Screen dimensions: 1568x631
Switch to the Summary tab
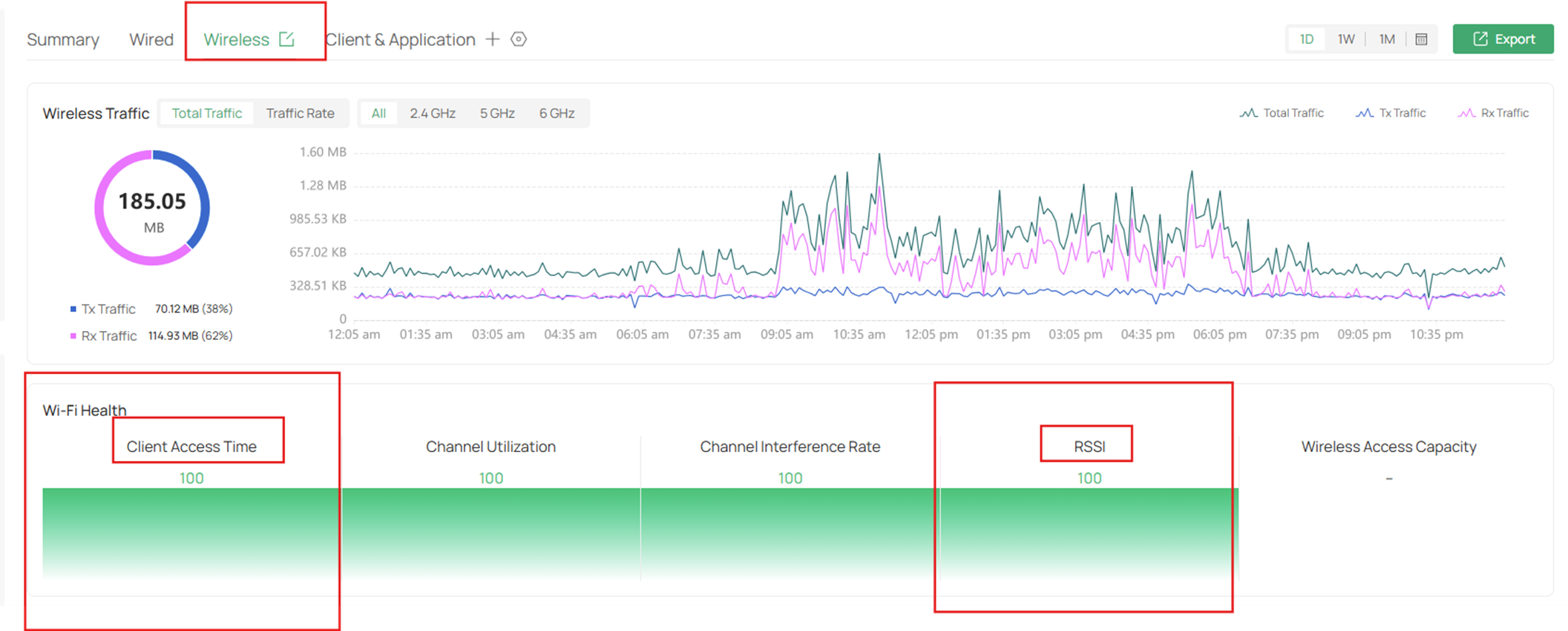[63, 39]
